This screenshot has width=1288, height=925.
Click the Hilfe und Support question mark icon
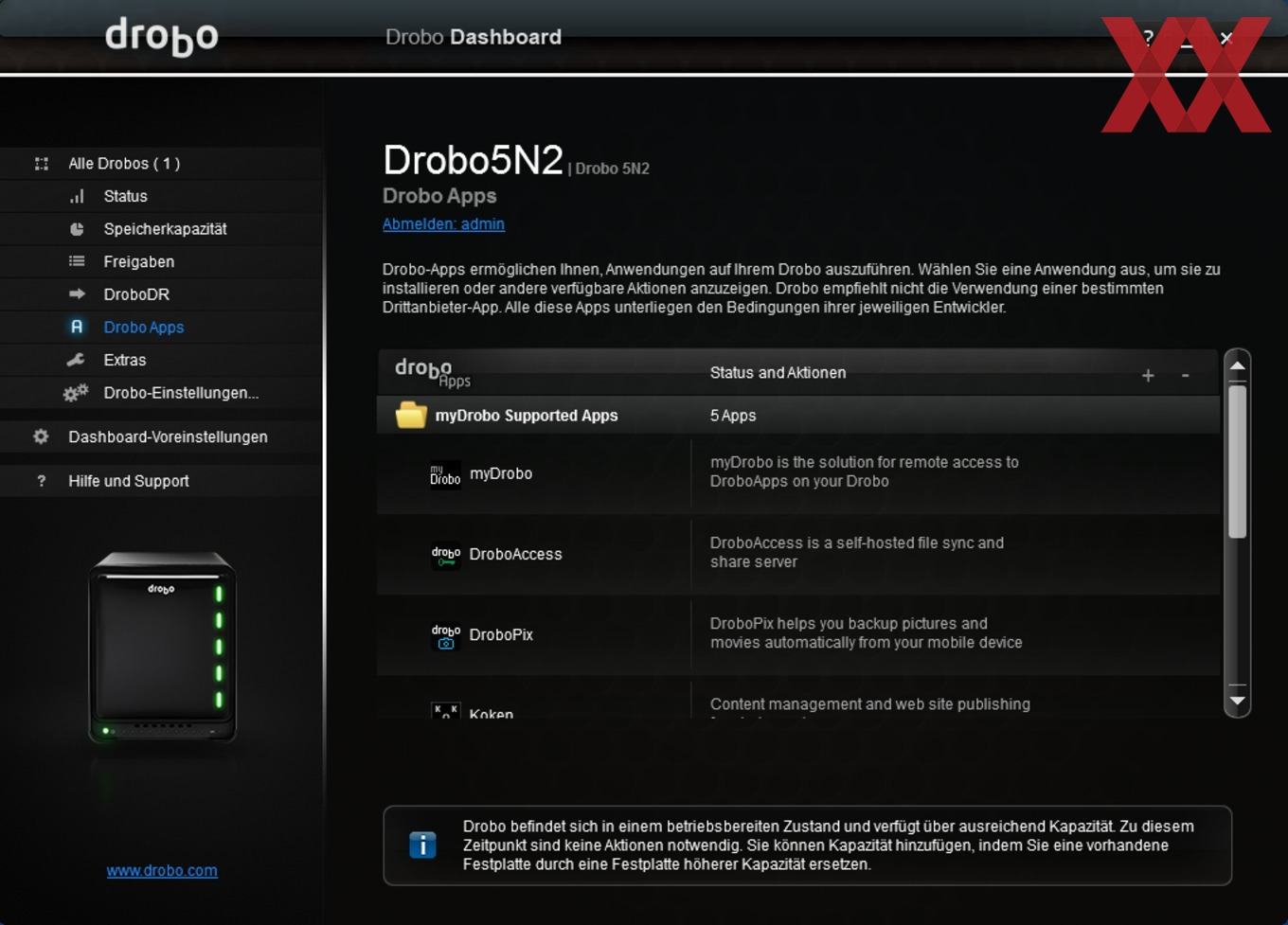[41, 481]
